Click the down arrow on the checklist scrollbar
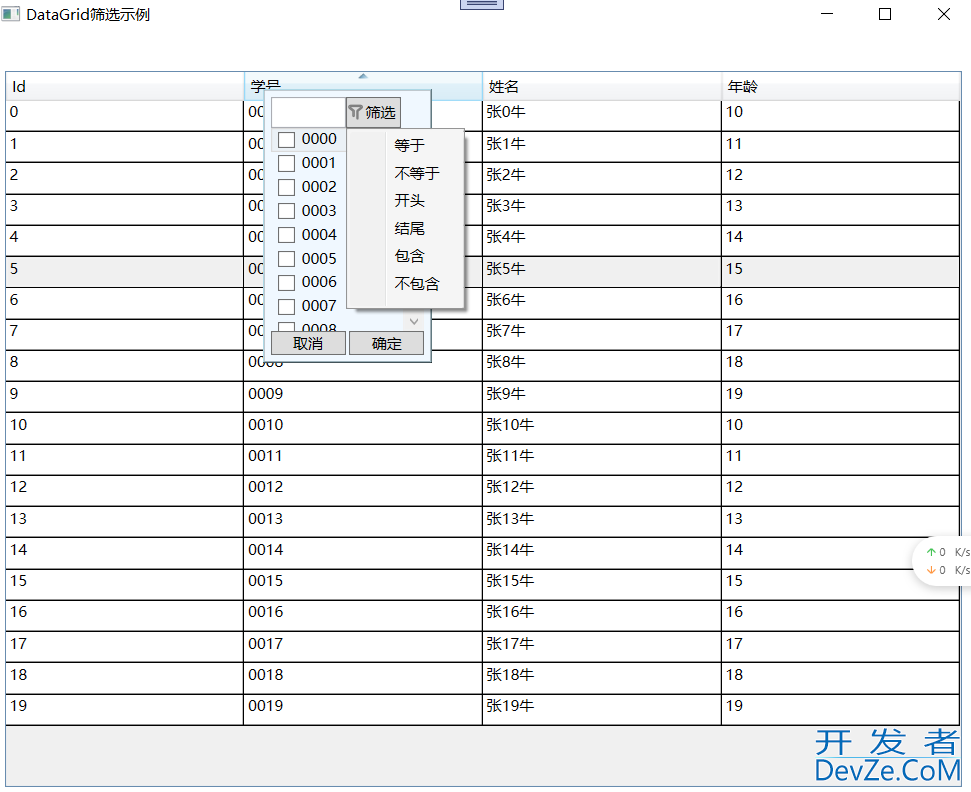This screenshot has width=971, height=792. click(414, 322)
